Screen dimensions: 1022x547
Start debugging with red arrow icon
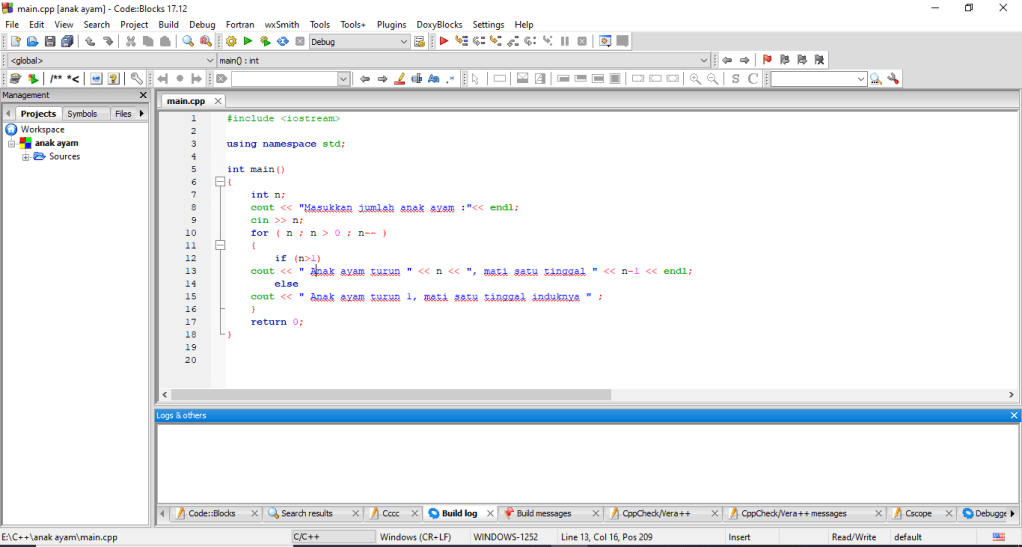pos(444,41)
